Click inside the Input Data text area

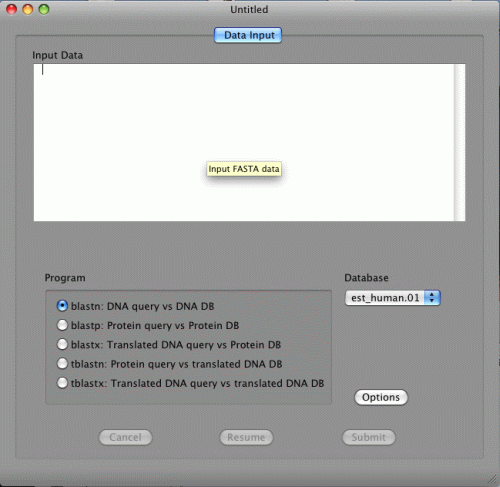(x=244, y=142)
